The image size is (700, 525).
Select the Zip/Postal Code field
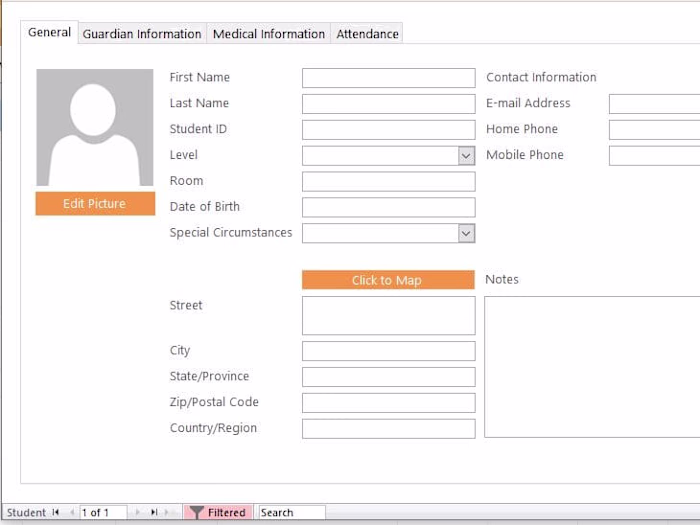point(388,403)
